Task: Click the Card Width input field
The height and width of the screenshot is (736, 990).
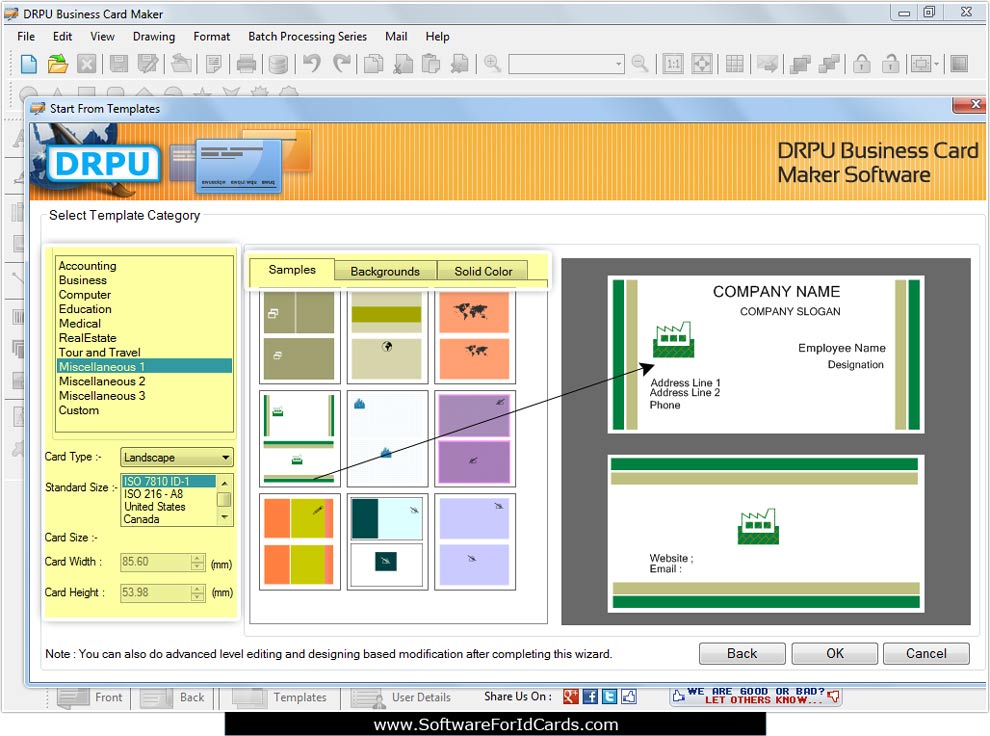Action: point(156,562)
